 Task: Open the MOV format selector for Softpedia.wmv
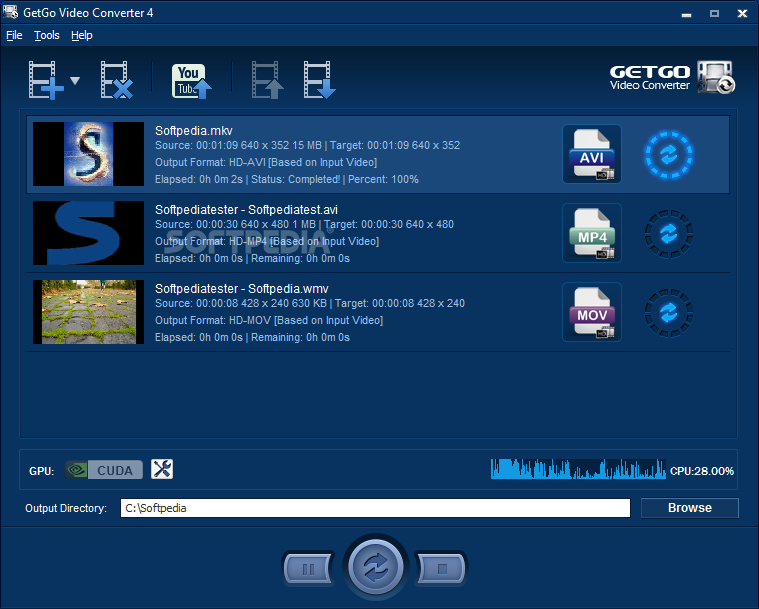592,312
